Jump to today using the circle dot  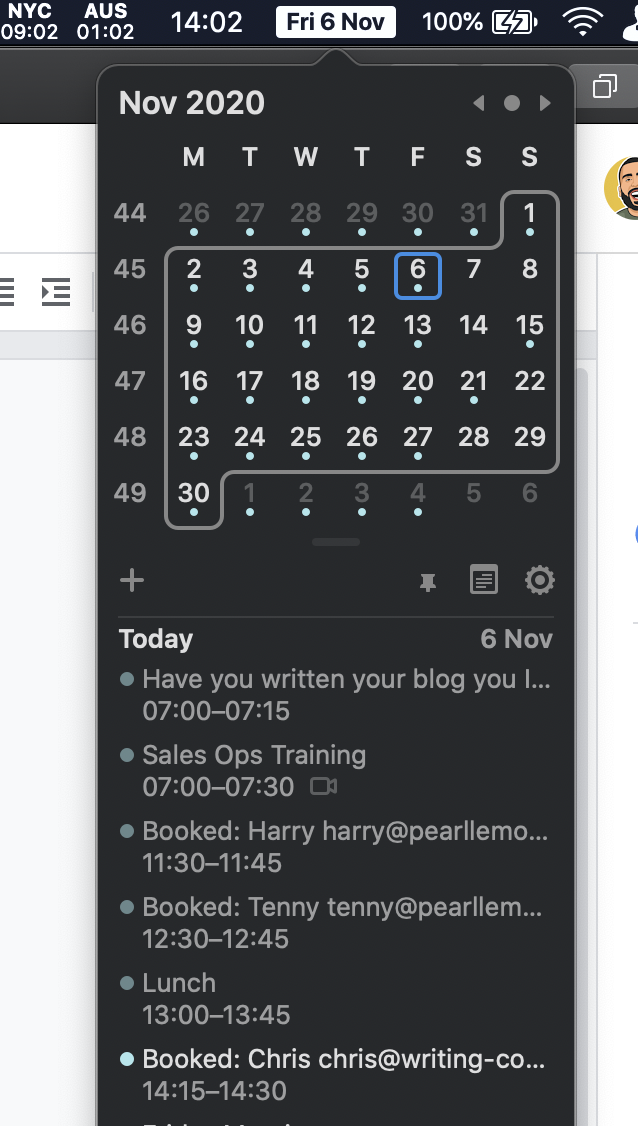512,103
